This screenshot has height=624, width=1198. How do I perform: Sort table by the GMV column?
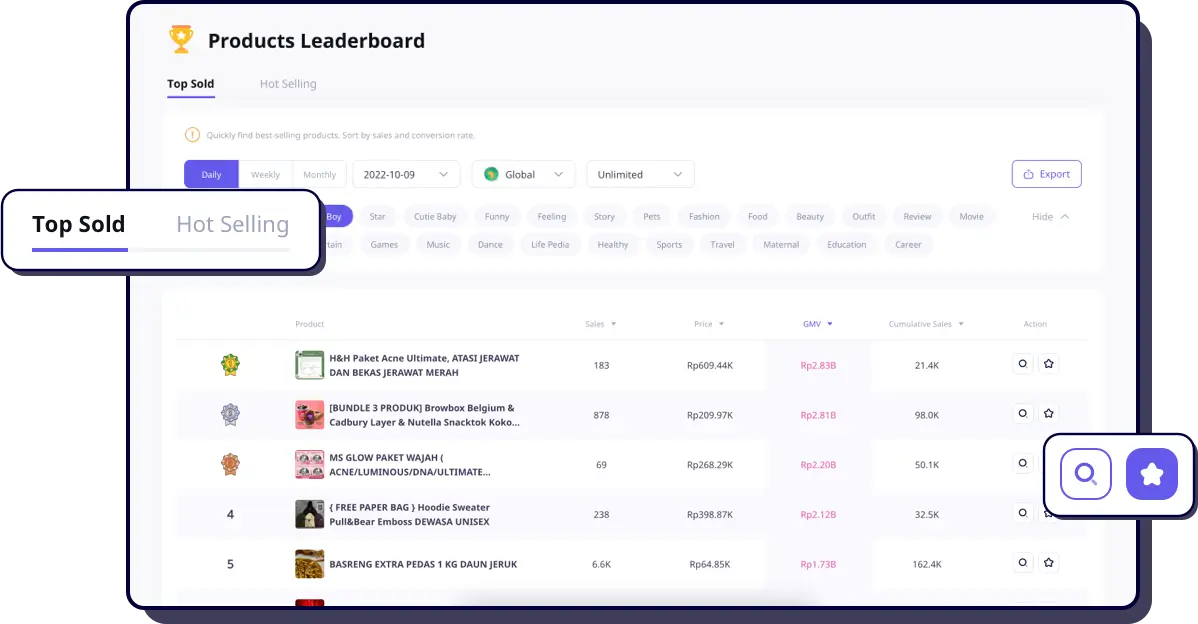coord(817,324)
